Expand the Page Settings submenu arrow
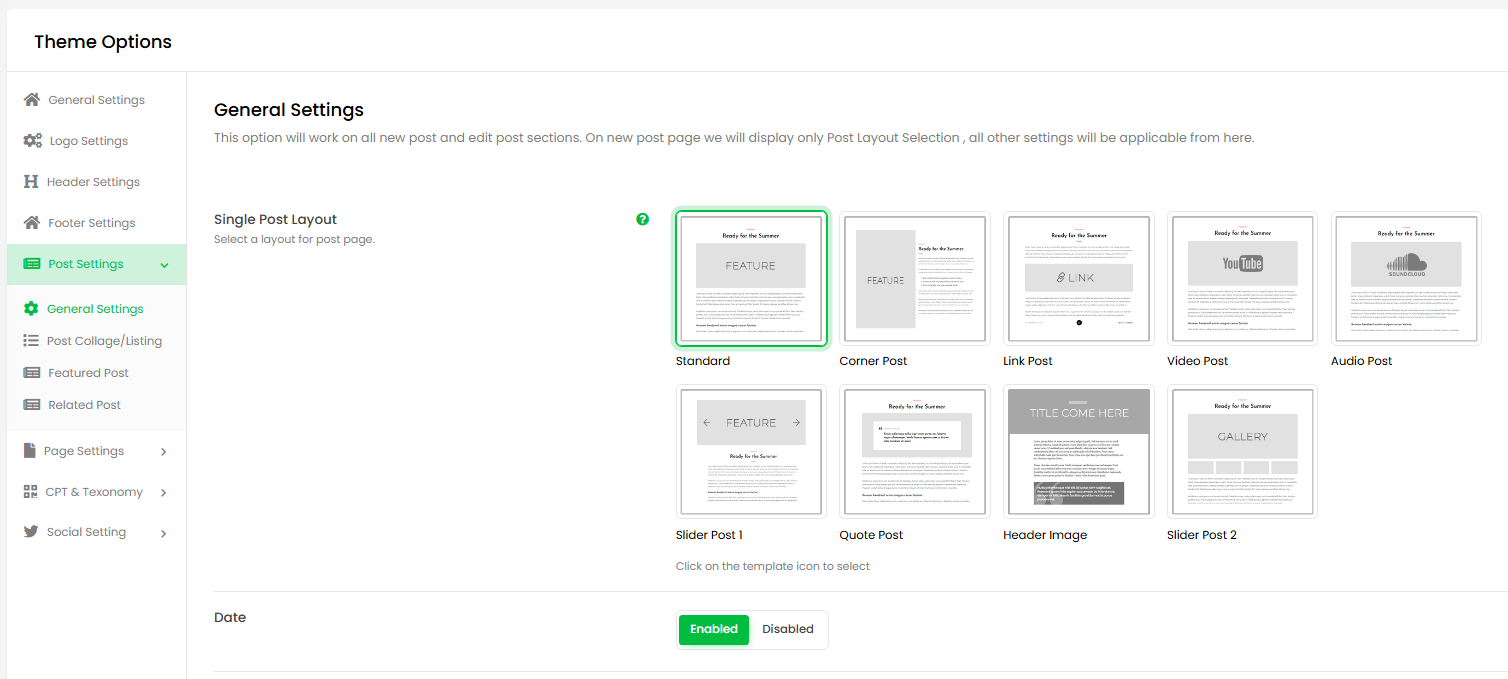The width and height of the screenshot is (1508, 679). 164,452
